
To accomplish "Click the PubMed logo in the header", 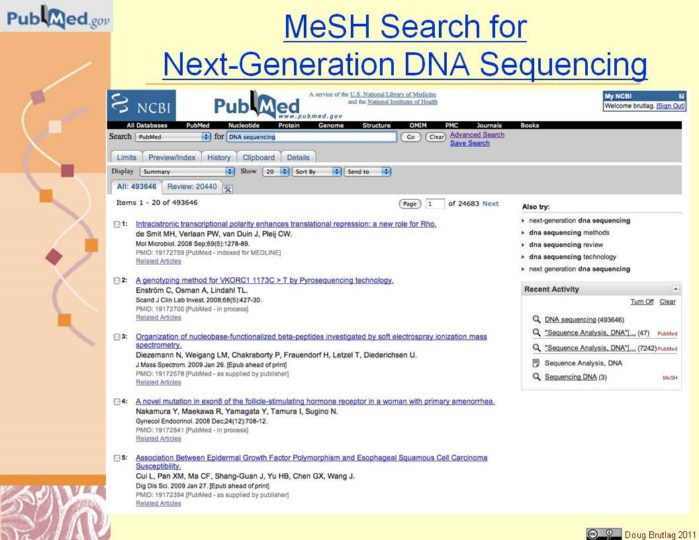I will pos(251,105).
